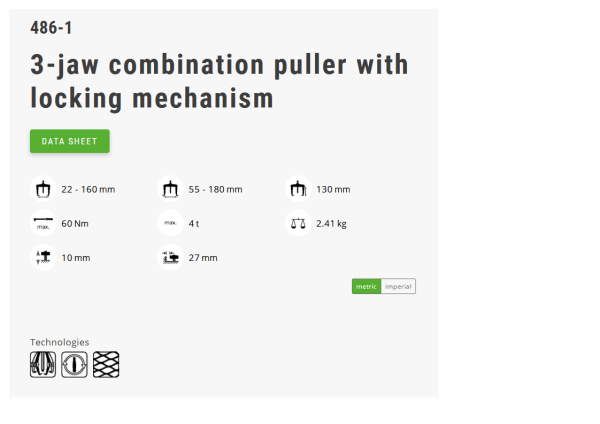Click the jaw width icon beside 27 mm
600x424 pixels.
[x=170, y=257]
